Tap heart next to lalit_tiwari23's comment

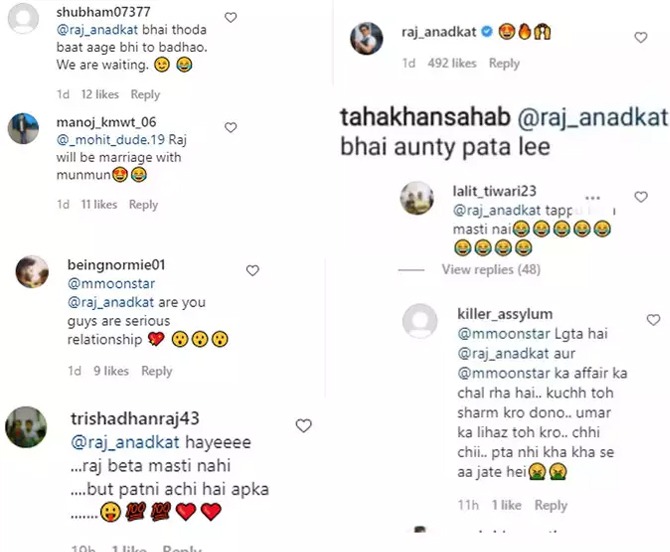tap(641, 197)
